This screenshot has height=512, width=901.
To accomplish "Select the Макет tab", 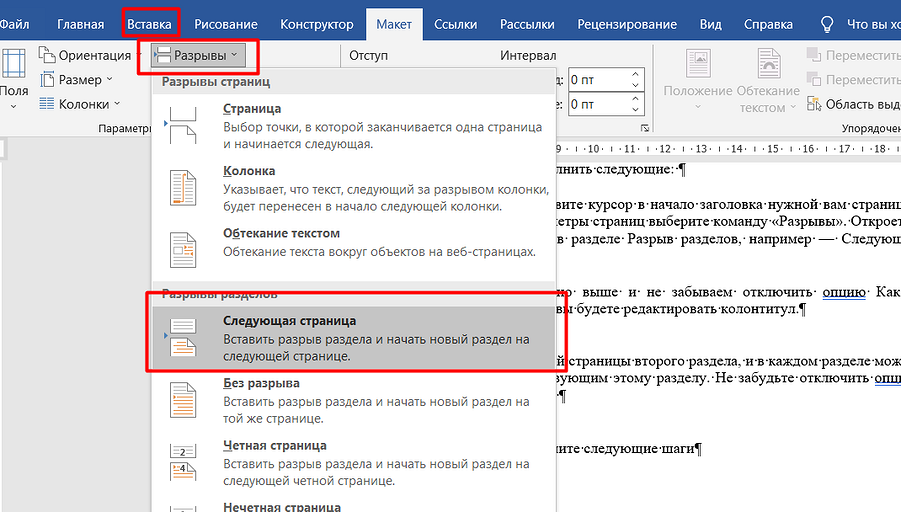I will [x=394, y=24].
